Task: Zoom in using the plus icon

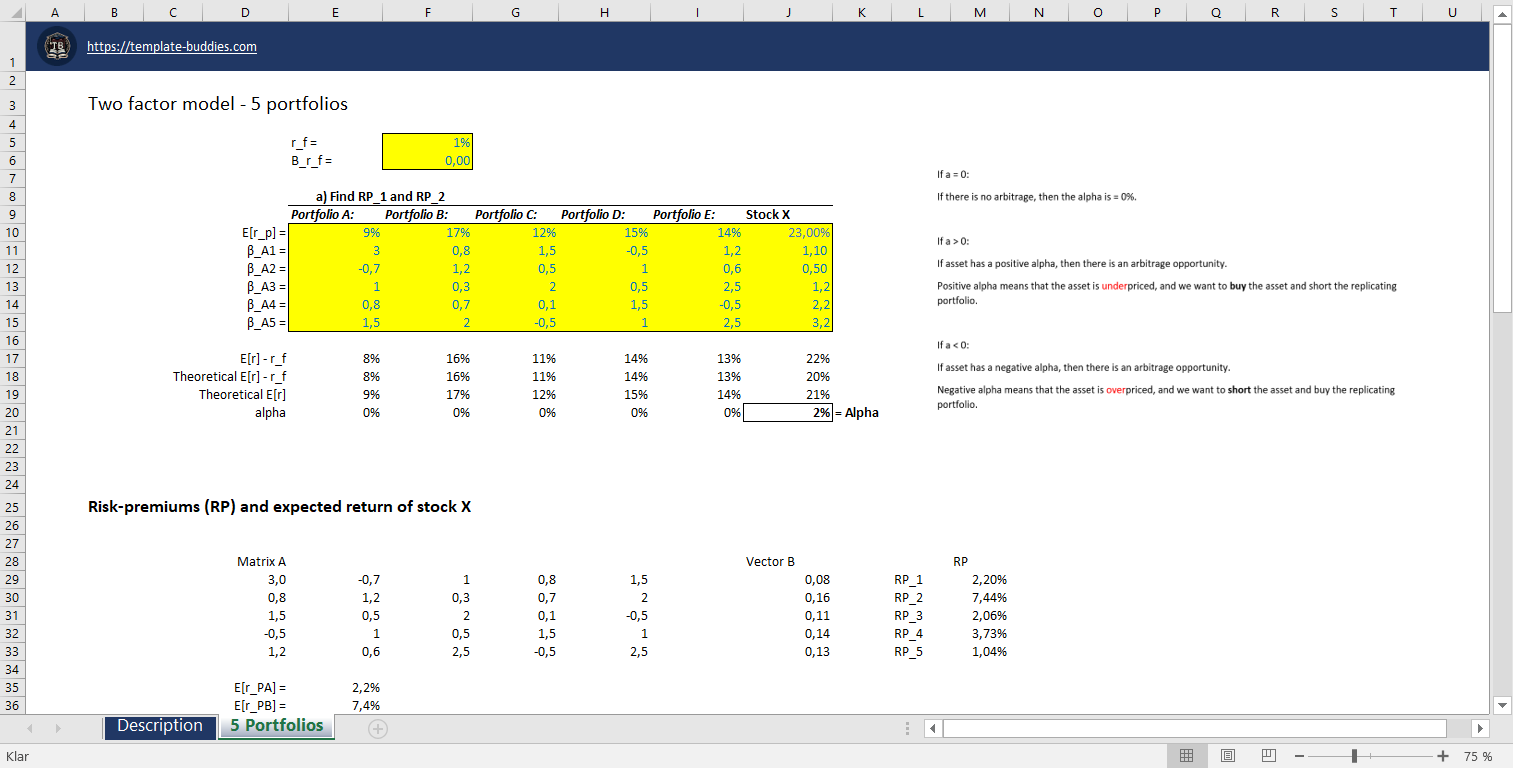Action: click(1442, 757)
